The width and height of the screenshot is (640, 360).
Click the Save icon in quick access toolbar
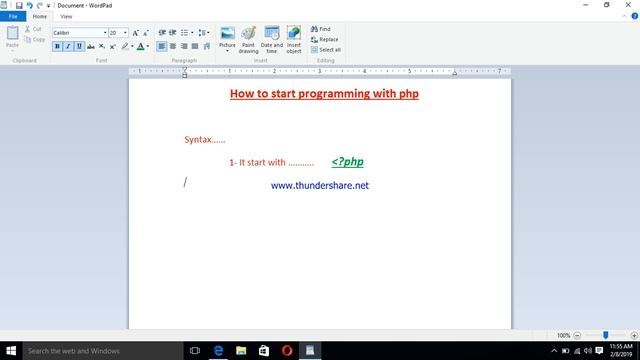point(19,5)
